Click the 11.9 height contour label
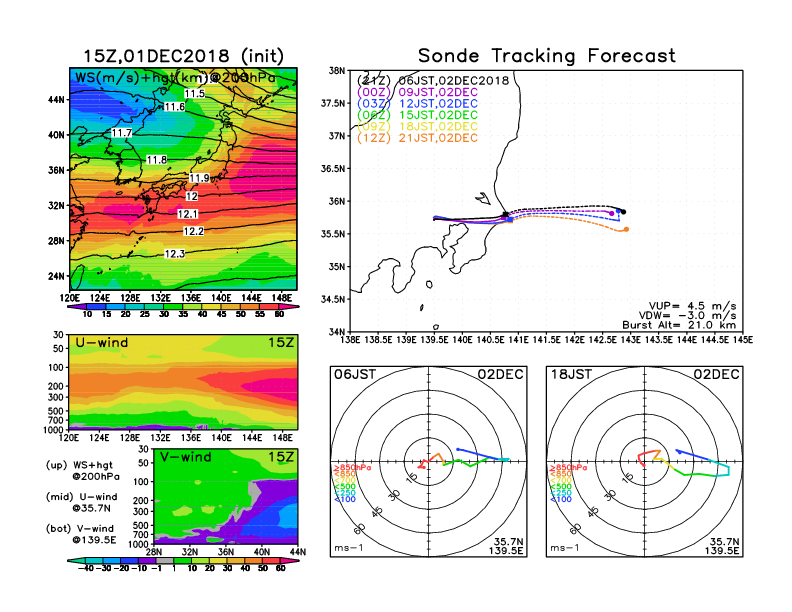The width and height of the screenshot is (792, 612). 199,178
